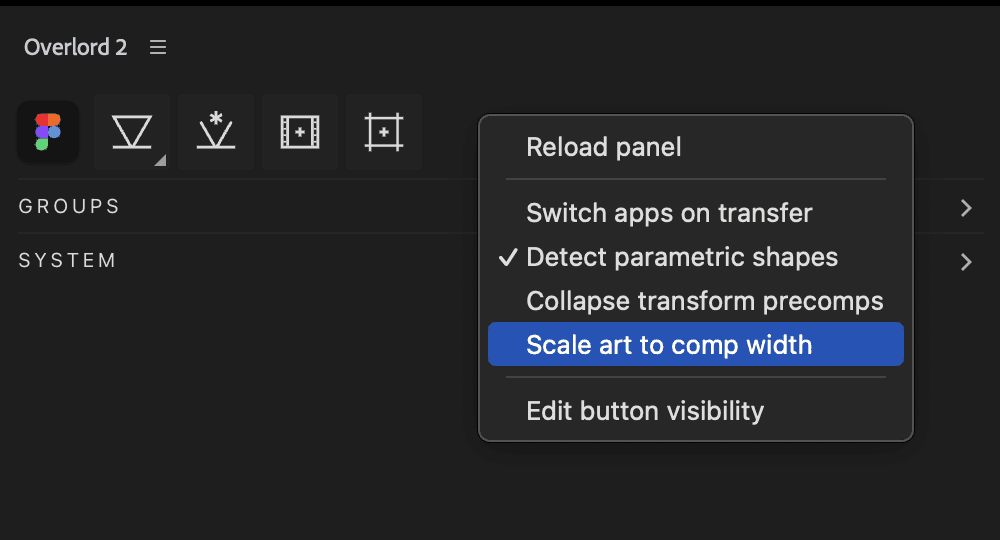Click the Figma target app icon
Viewport: 1000px width, 540px height.
click(x=48, y=132)
